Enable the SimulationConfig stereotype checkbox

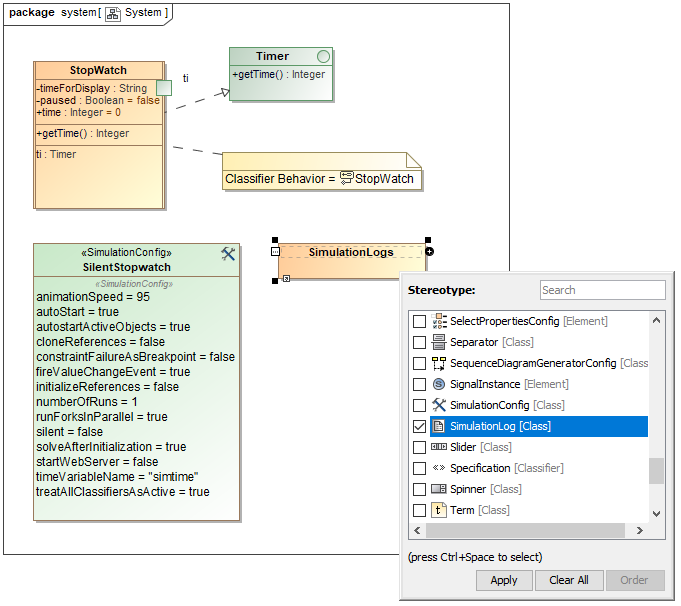419,405
